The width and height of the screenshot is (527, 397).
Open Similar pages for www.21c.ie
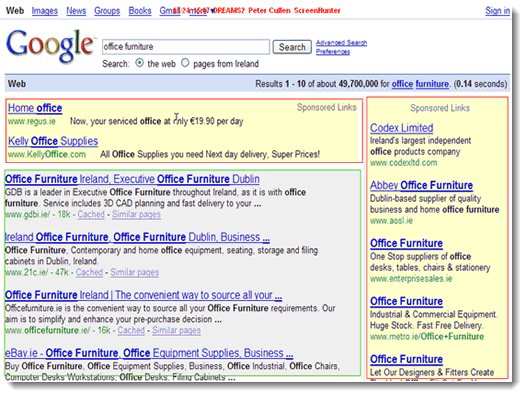[134, 272]
